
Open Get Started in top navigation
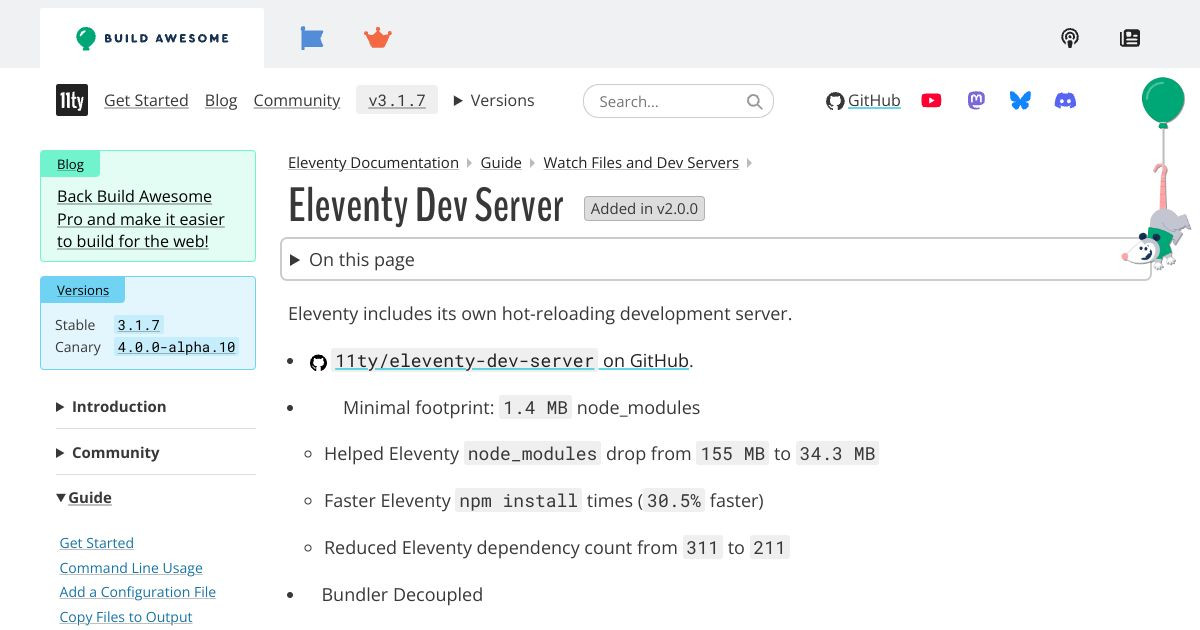point(146,100)
